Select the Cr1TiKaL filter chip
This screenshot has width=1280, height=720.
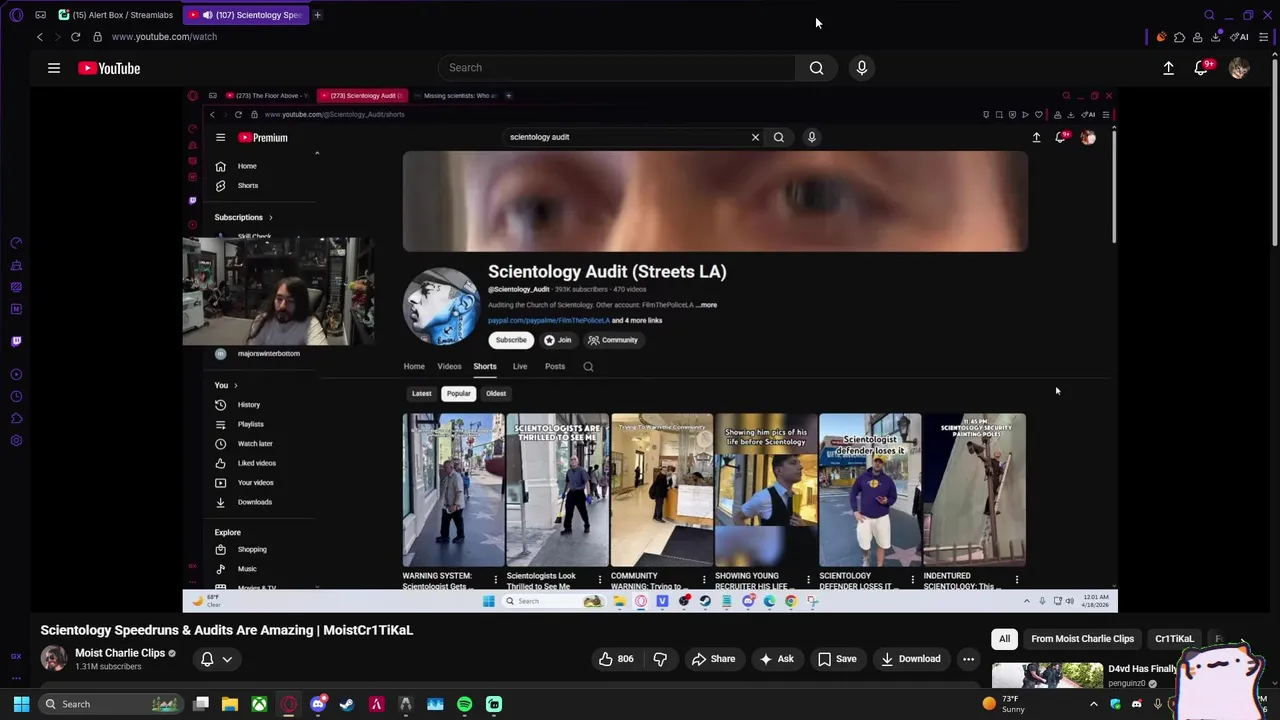pos(1174,639)
